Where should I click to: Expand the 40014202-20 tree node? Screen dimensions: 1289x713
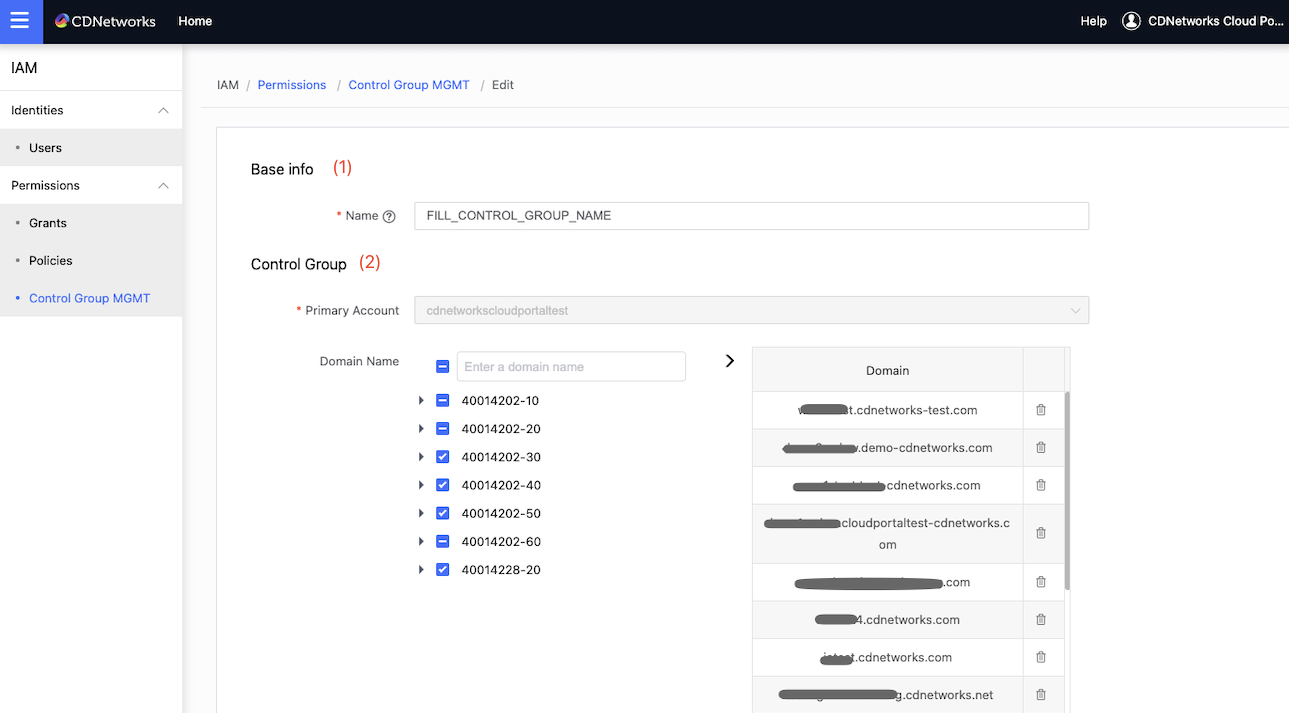point(421,429)
